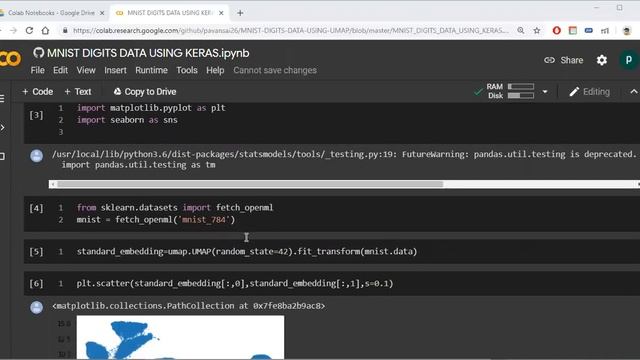Image resolution: width=640 pixels, height=360 pixels.
Task: Click the horizontal scrollbar under cell 3 output
Action: (250, 184)
